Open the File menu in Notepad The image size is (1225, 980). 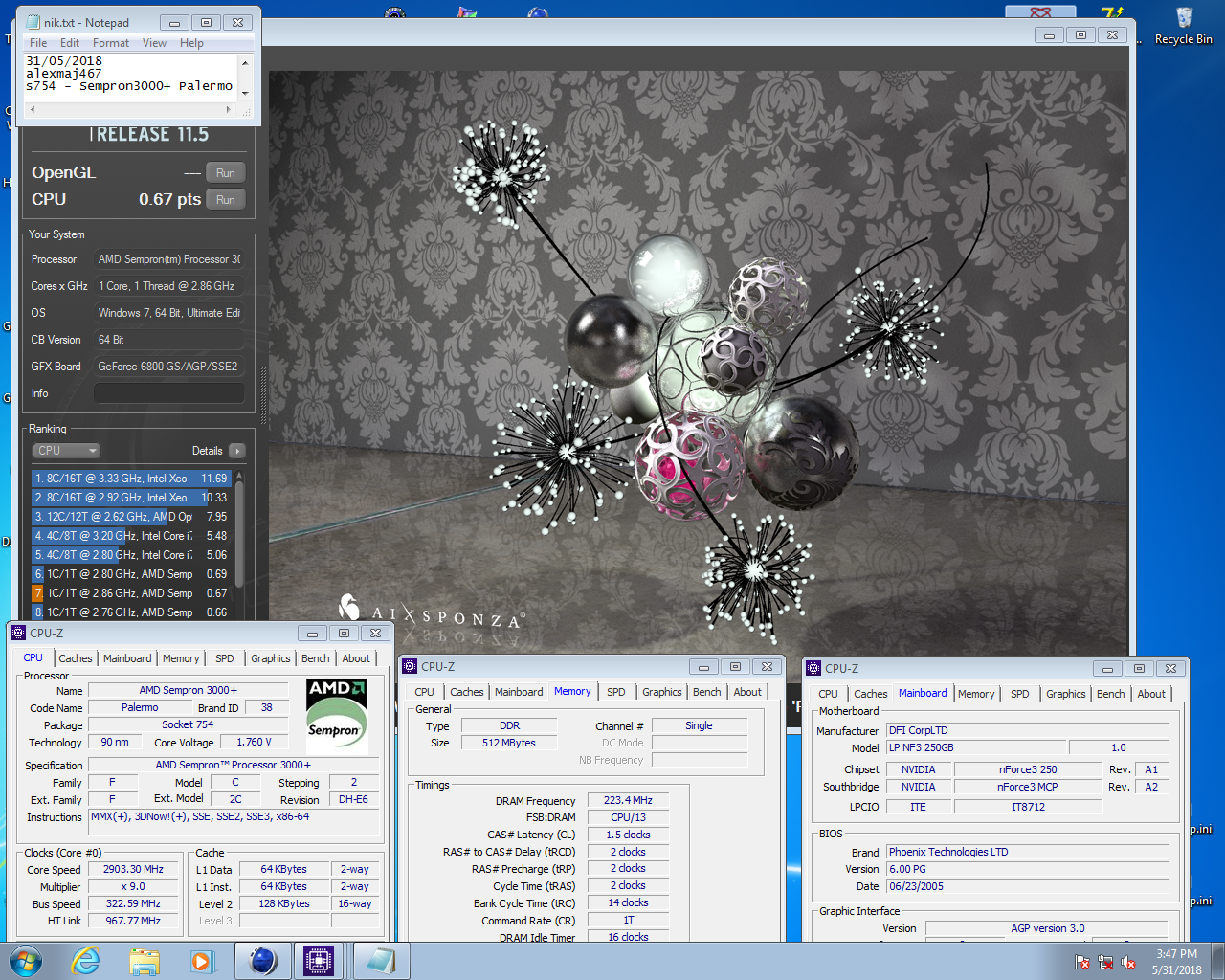point(38,43)
